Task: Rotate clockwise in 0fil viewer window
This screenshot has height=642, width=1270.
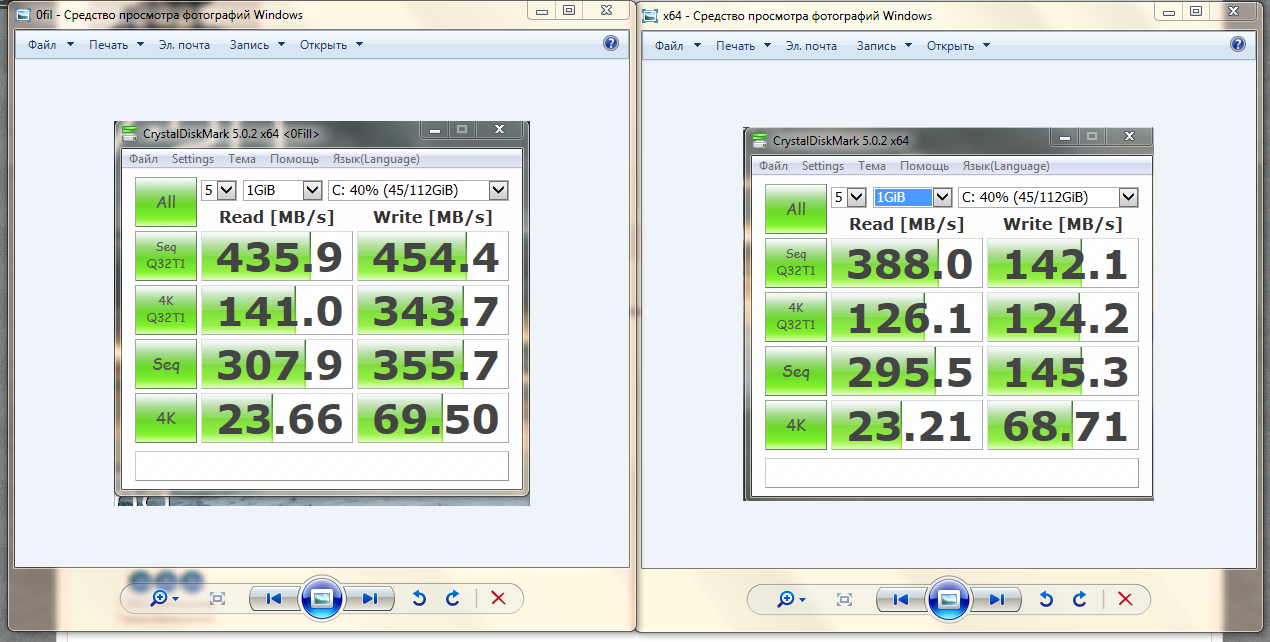Action: pyautogui.click(x=453, y=598)
